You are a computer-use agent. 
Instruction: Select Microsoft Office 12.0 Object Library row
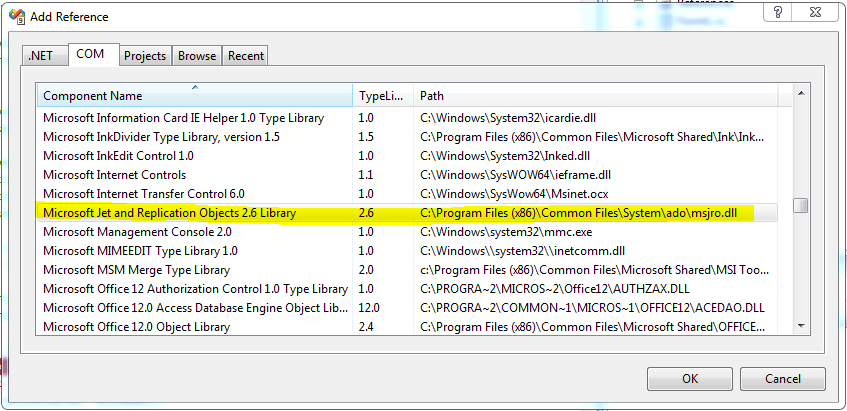pos(407,327)
